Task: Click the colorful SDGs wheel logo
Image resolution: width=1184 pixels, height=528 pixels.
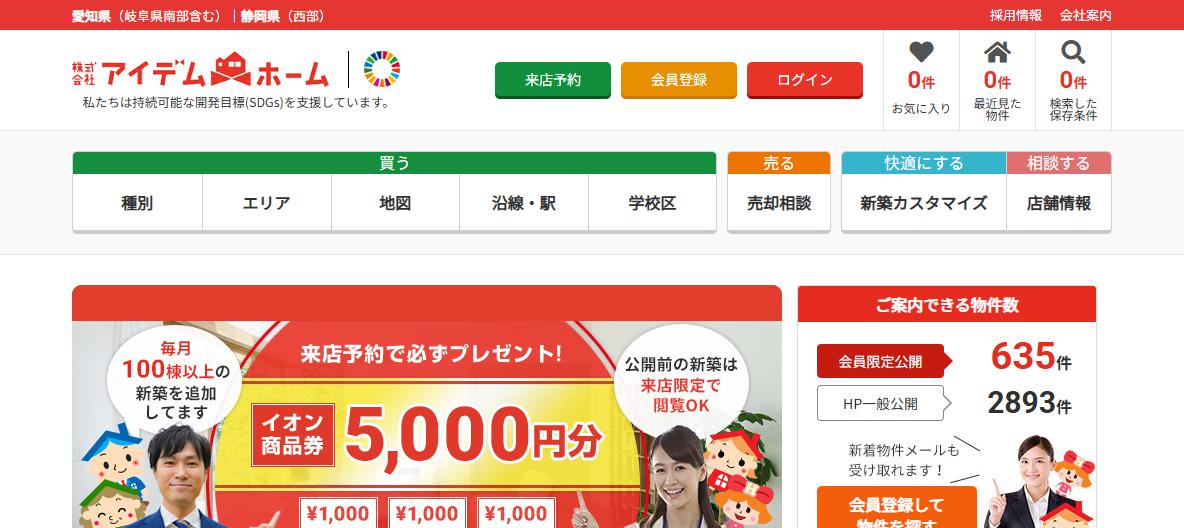Action: click(382, 69)
